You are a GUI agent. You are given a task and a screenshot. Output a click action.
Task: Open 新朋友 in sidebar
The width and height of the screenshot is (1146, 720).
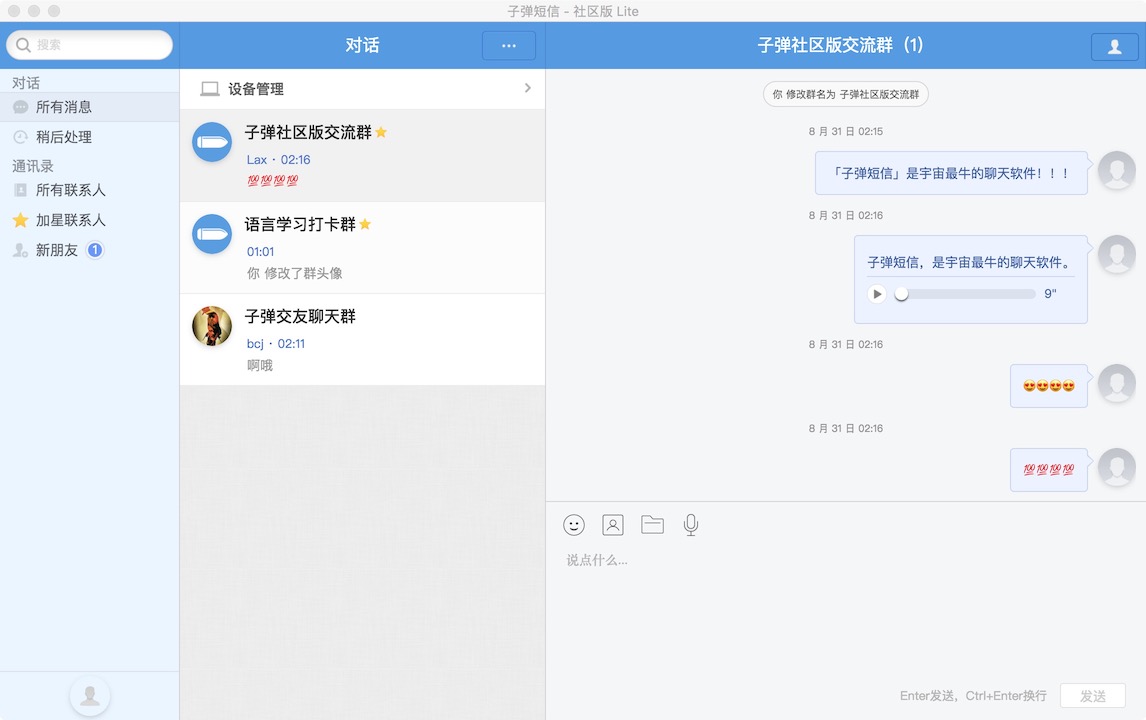(89, 250)
